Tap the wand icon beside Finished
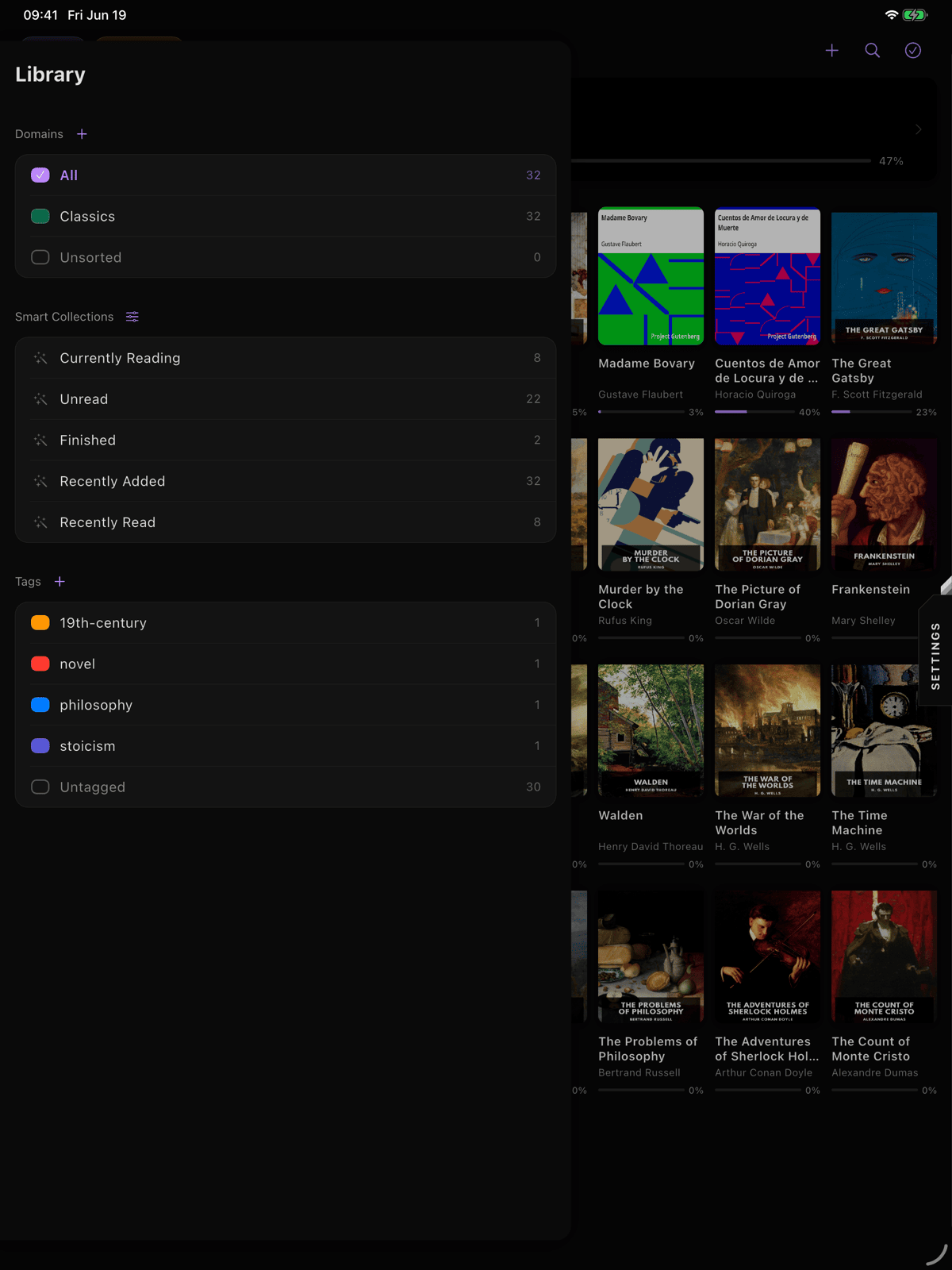This screenshot has height=1270, width=952. (40, 441)
